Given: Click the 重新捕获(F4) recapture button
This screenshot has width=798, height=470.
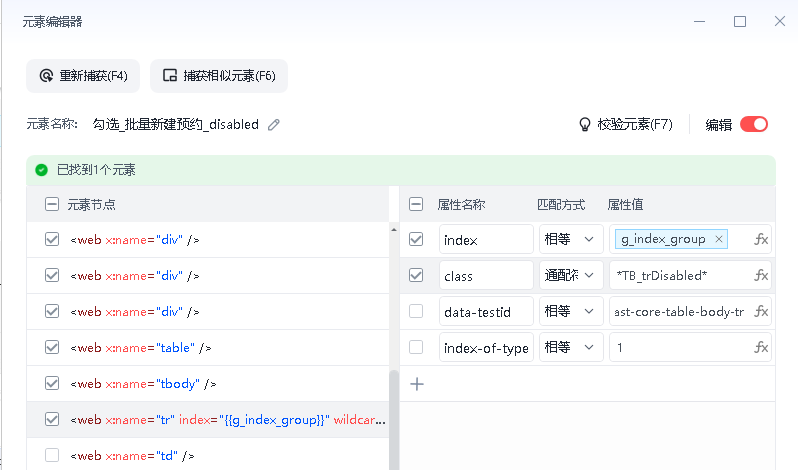Looking at the screenshot, I should click(x=84, y=76).
